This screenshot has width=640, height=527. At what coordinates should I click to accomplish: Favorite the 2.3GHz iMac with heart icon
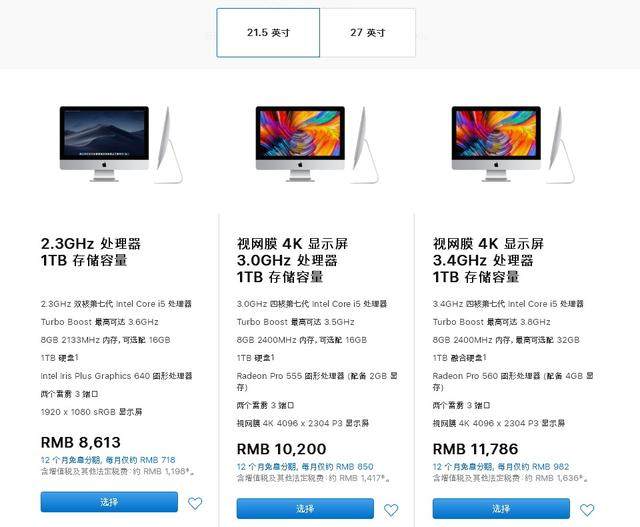(195, 503)
